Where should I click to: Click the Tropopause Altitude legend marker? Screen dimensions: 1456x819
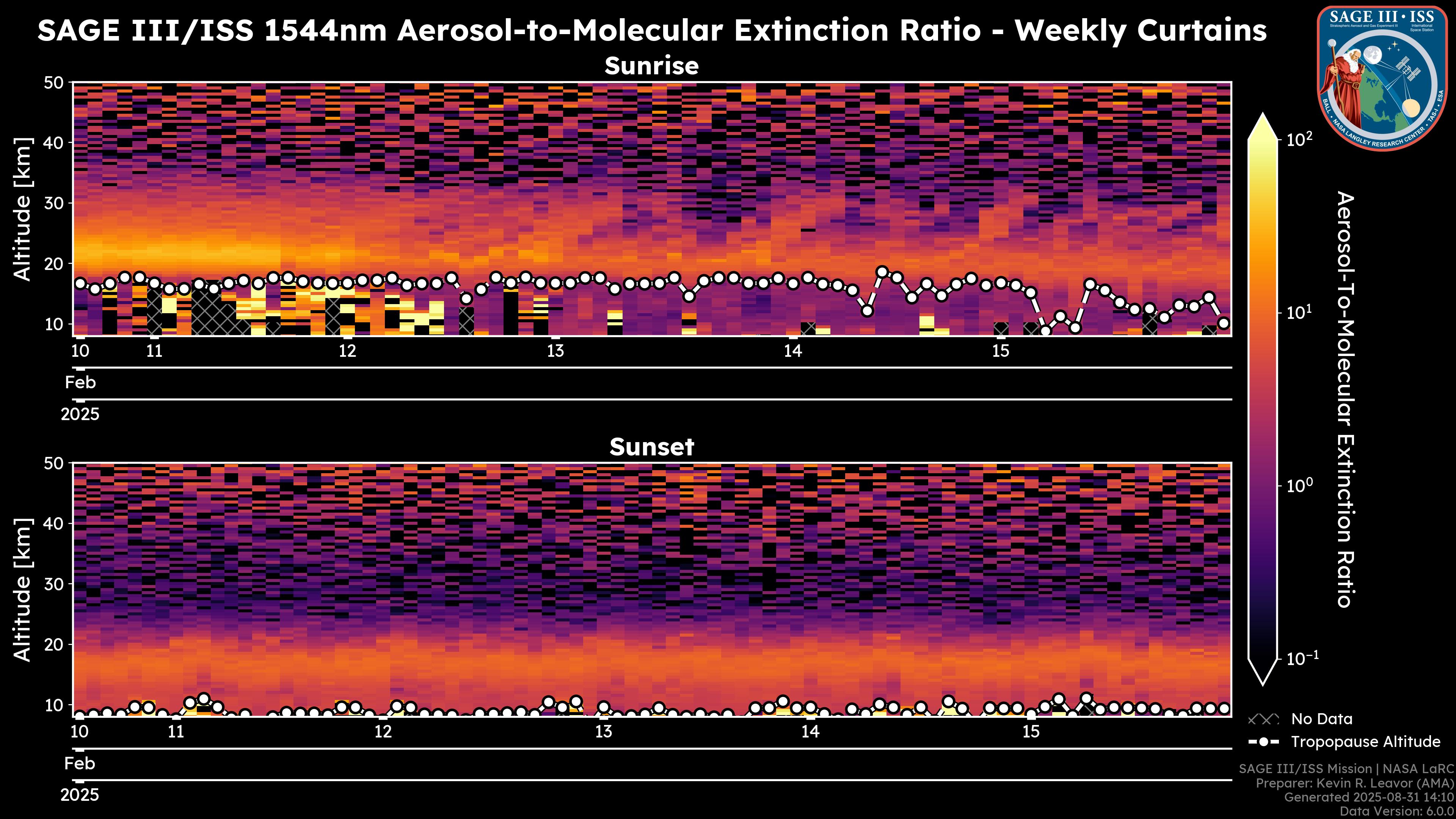(1263, 742)
